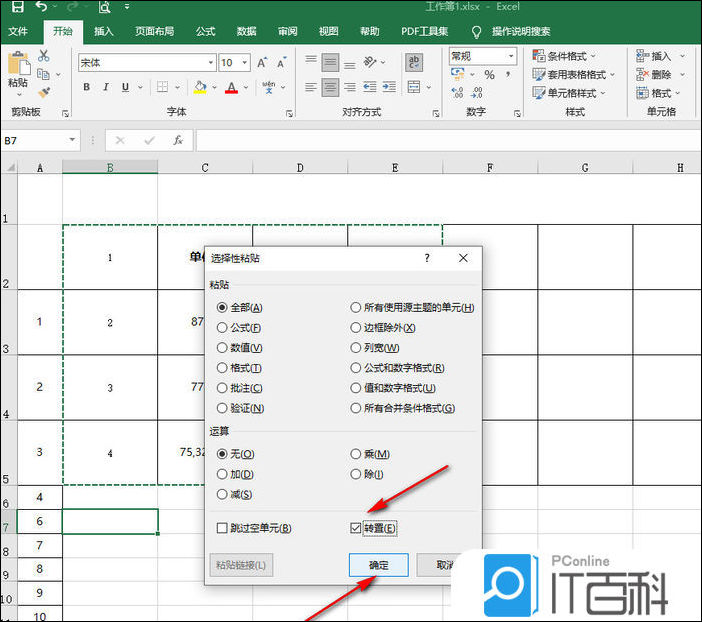Viewport: 702px width, 622px height.
Task: Expand the 常规 number format dropdown
Action: click(x=510, y=57)
